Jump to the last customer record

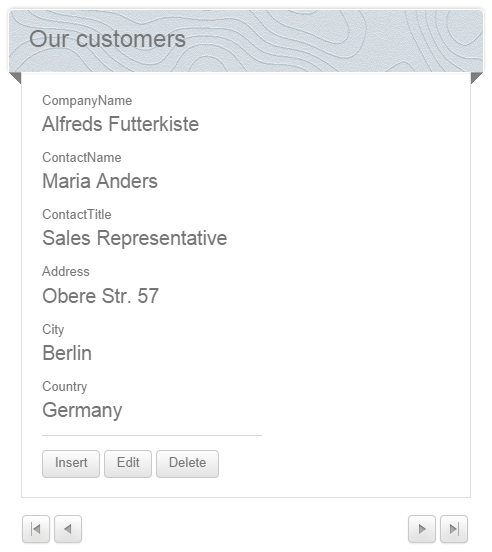(454, 529)
